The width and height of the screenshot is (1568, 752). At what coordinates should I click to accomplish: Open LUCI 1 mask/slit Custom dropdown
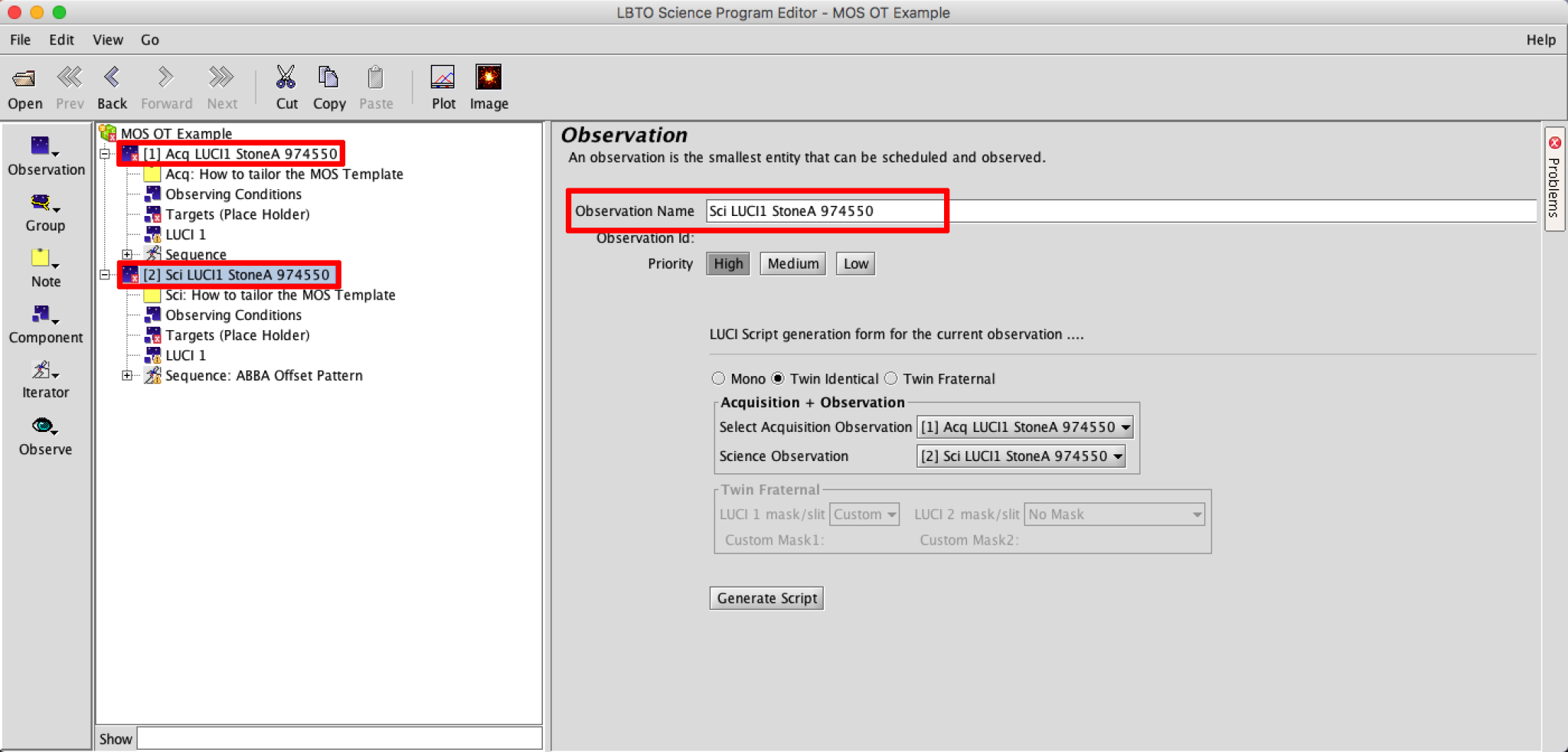pos(864,515)
